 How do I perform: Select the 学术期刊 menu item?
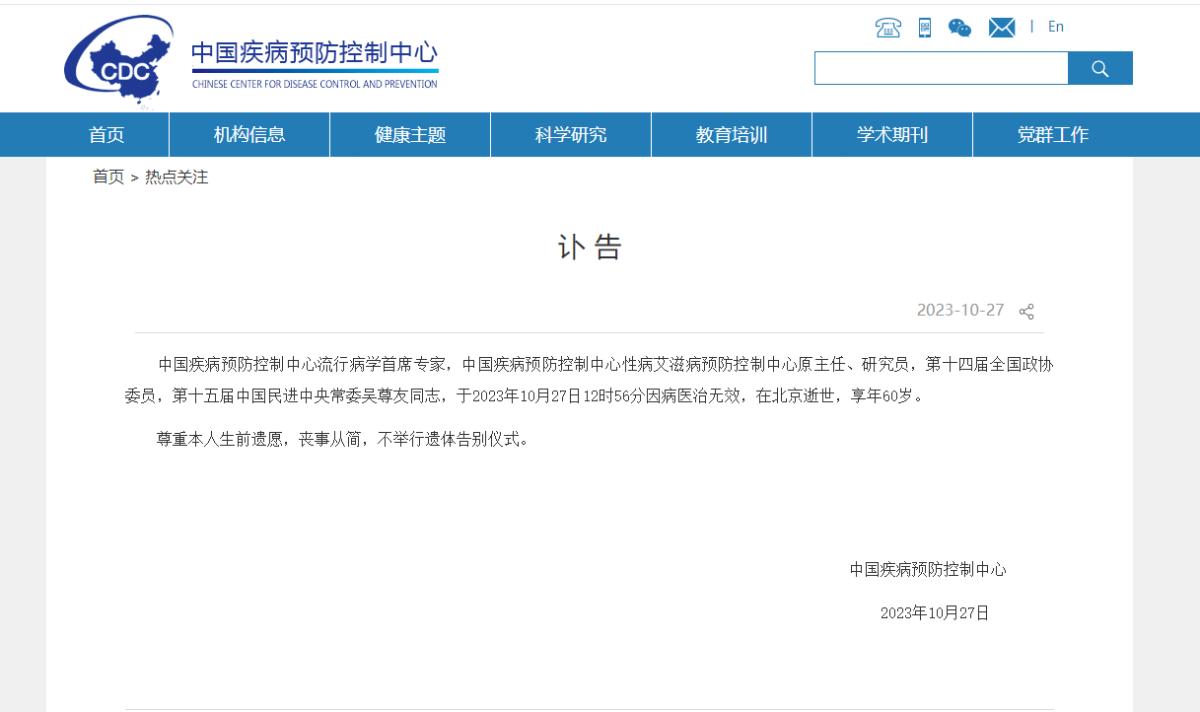(892, 135)
